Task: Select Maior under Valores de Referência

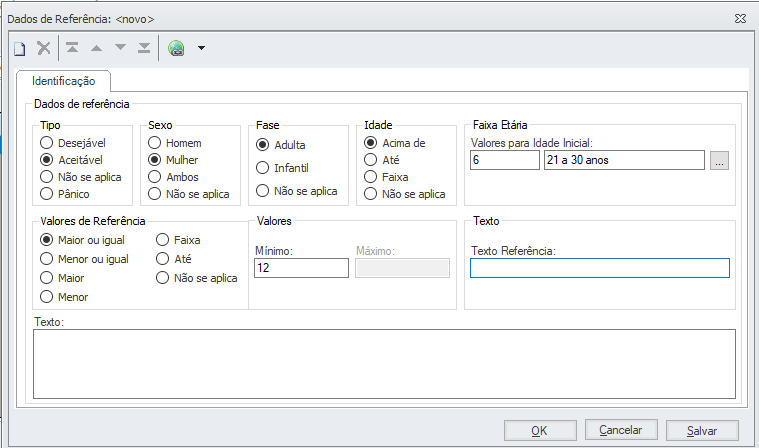Action: (x=62, y=278)
